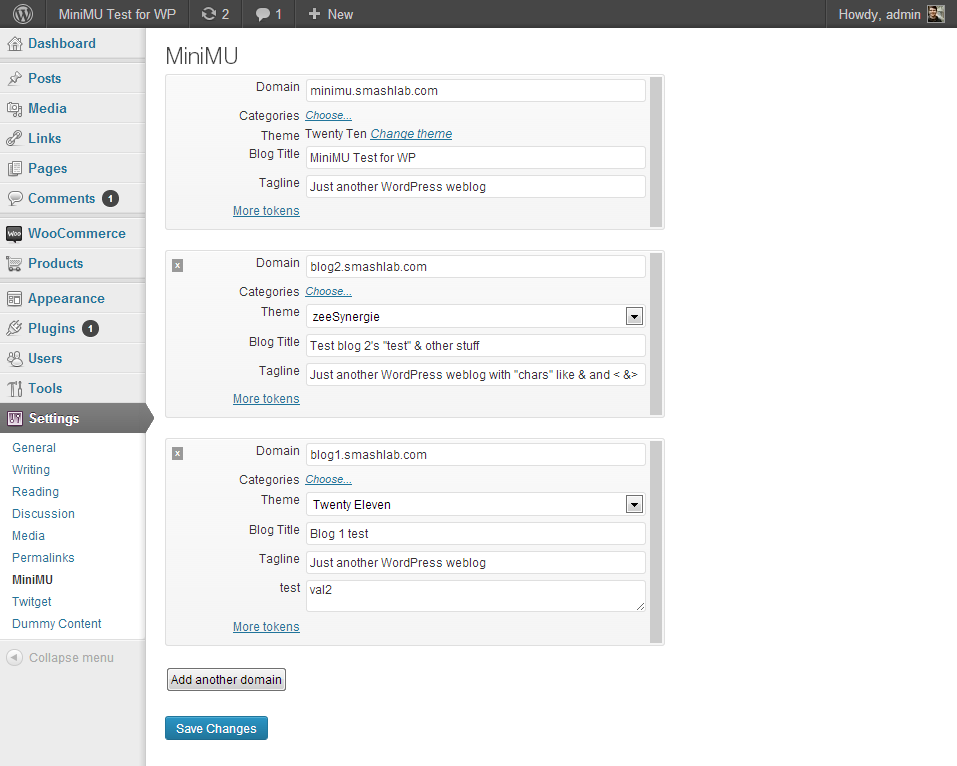Click Add another domain button
957x766 pixels.
226,679
